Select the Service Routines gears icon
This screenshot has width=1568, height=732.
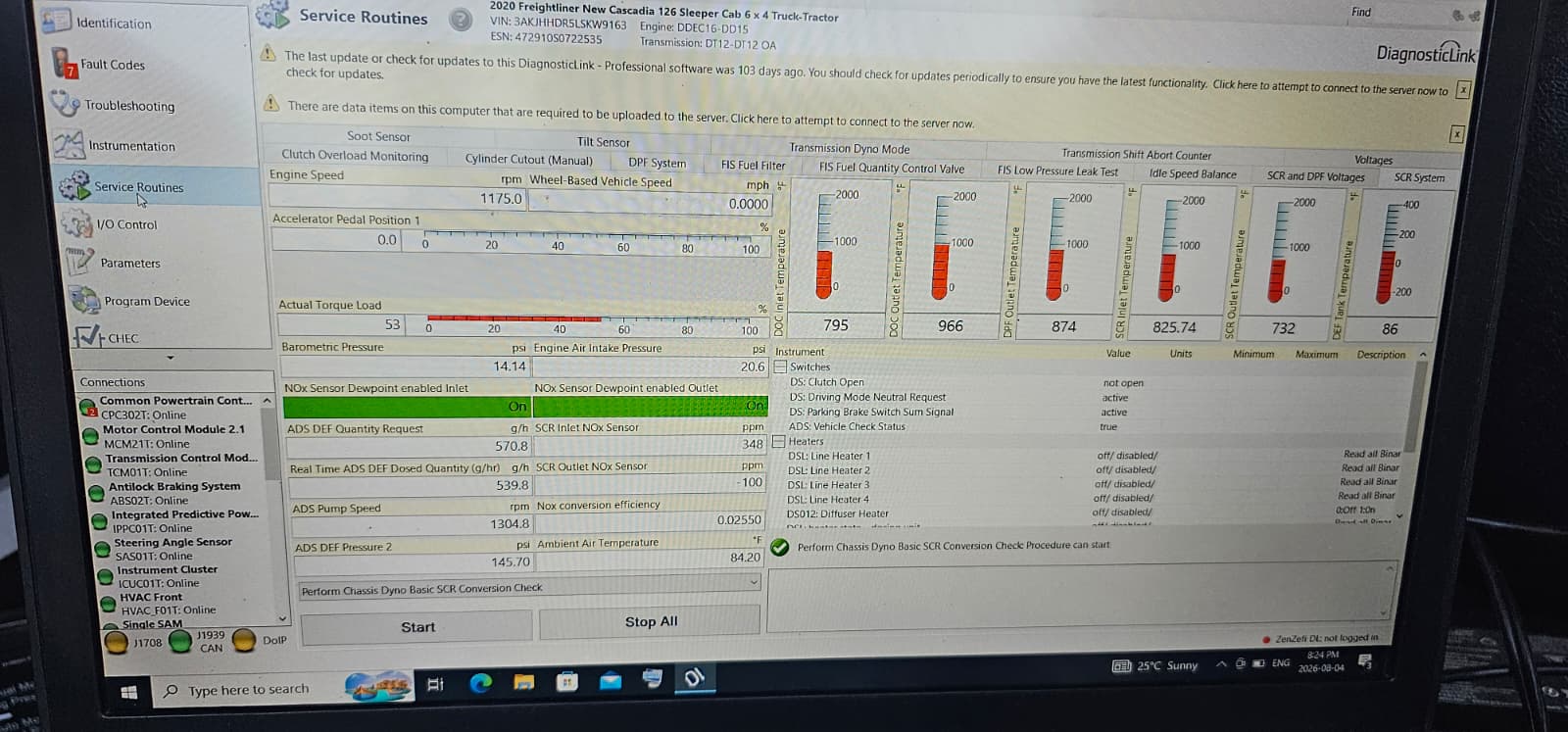click(74, 185)
